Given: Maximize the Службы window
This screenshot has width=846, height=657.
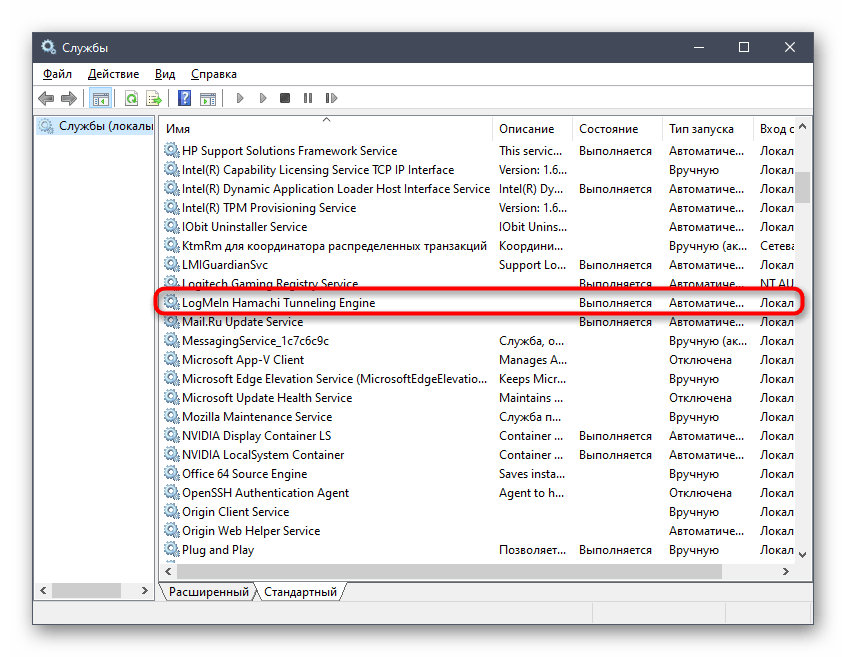Looking at the screenshot, I should click(743, 47).
